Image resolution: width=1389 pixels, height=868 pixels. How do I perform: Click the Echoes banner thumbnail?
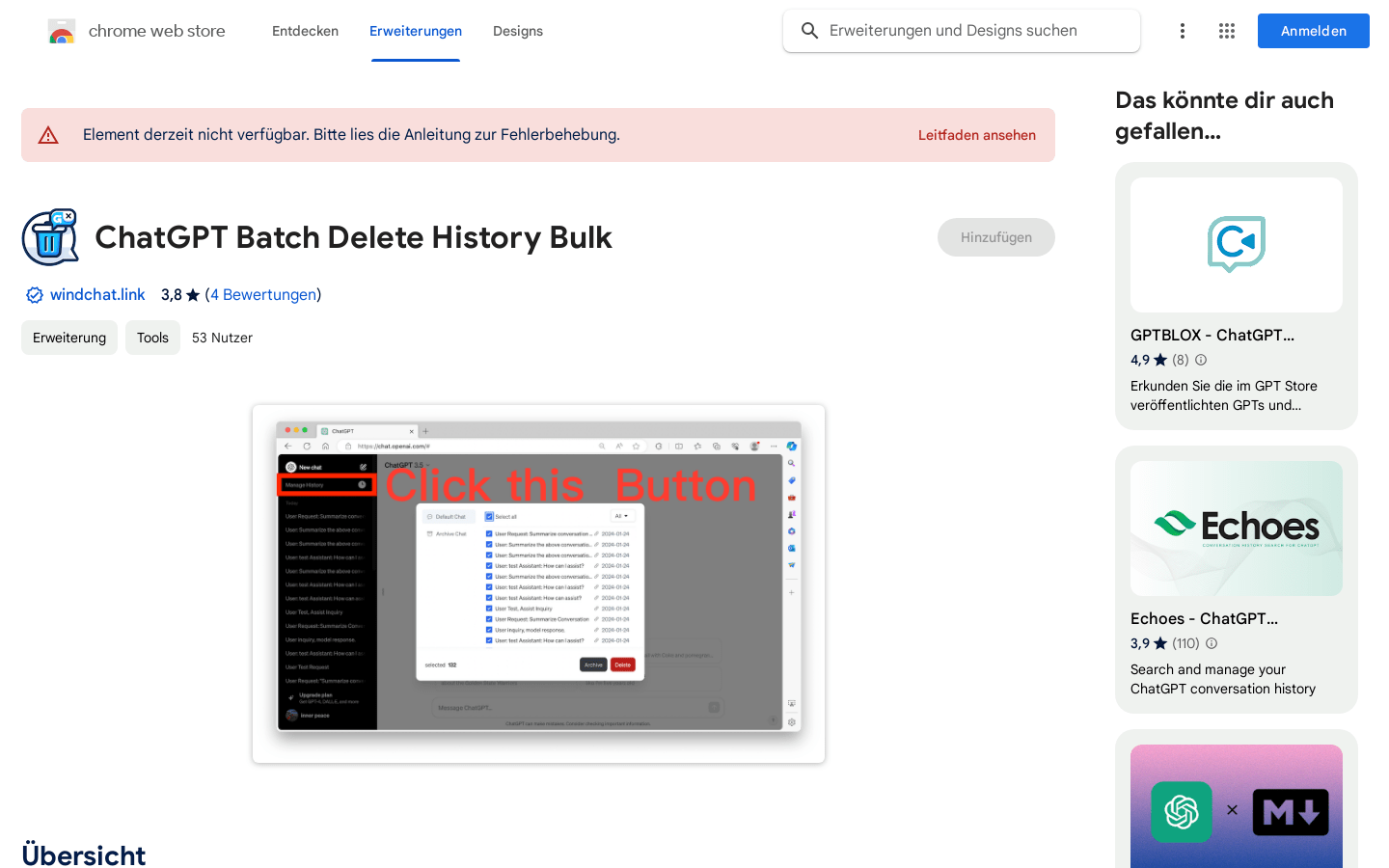coord(1237,529)
